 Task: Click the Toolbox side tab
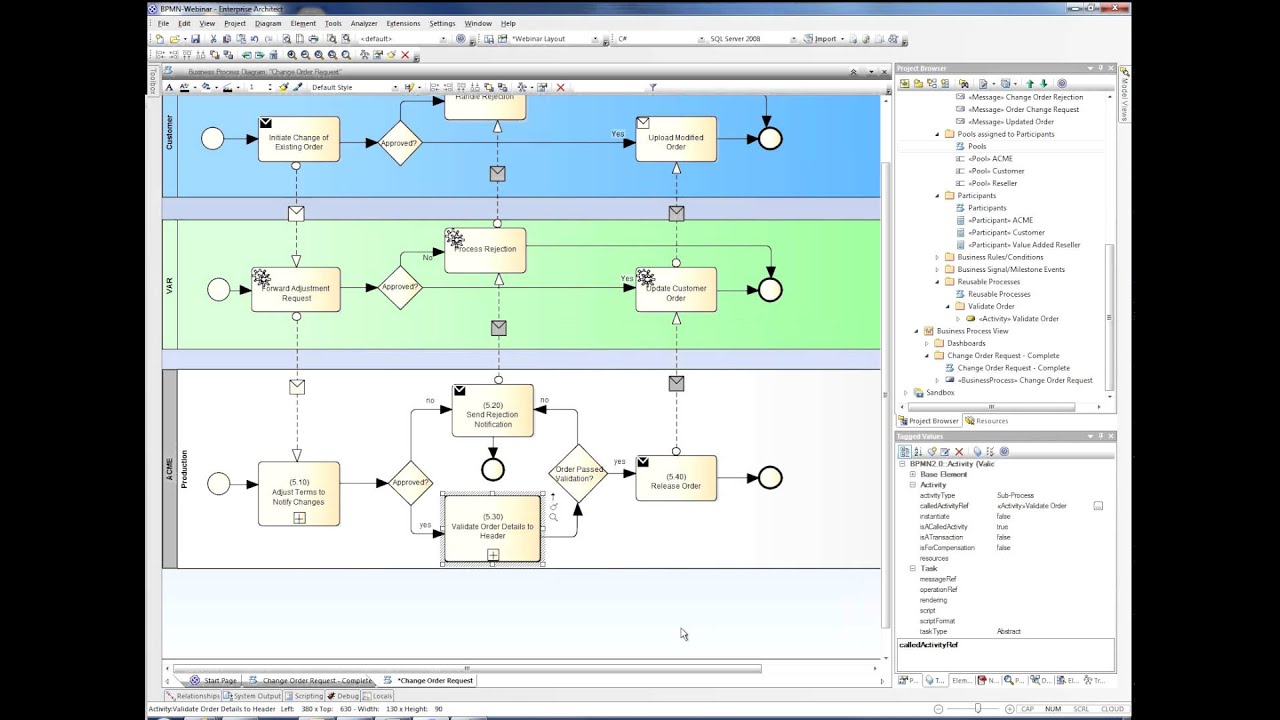pos(154,81)
